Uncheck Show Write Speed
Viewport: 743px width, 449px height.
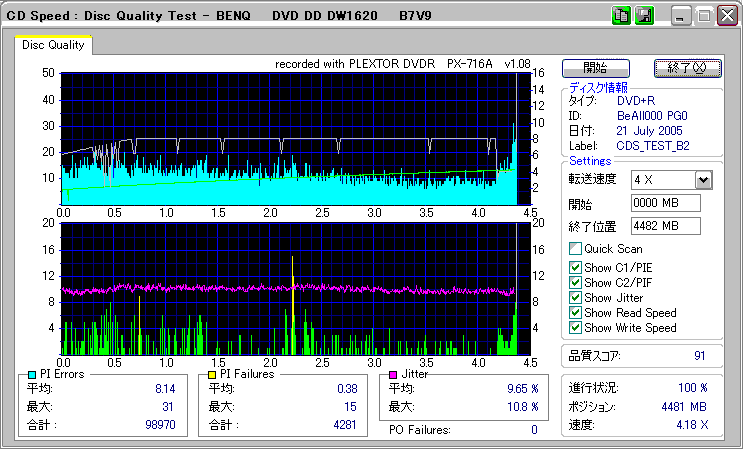575,327
